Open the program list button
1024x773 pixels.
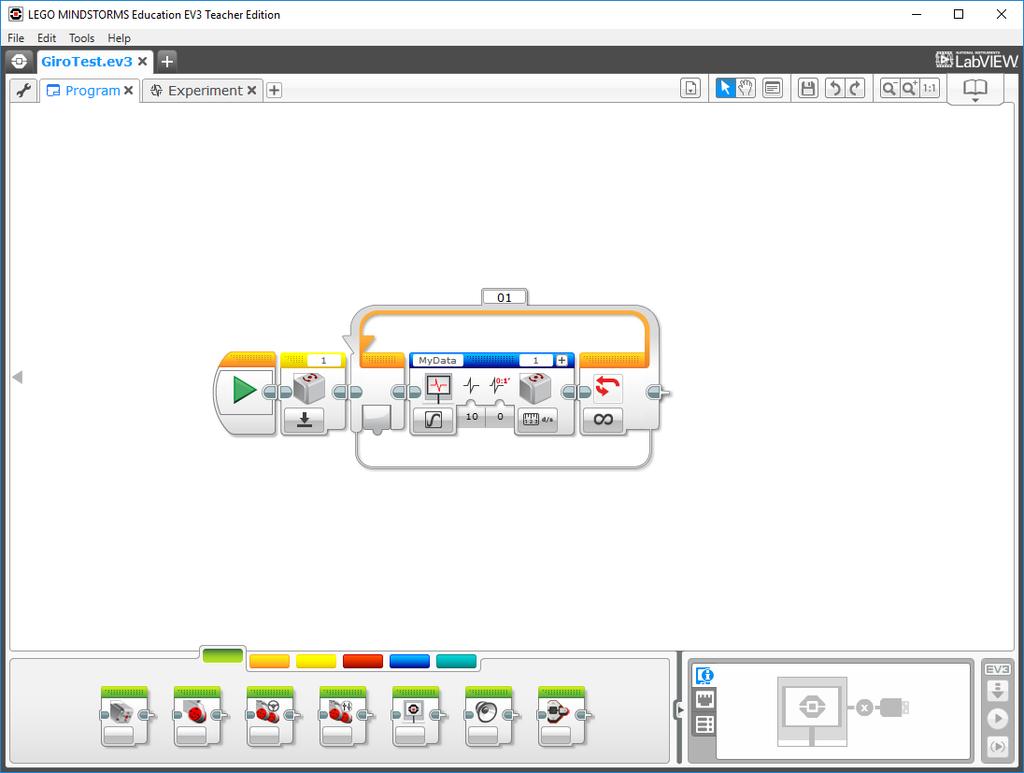[x=690, y=88]
